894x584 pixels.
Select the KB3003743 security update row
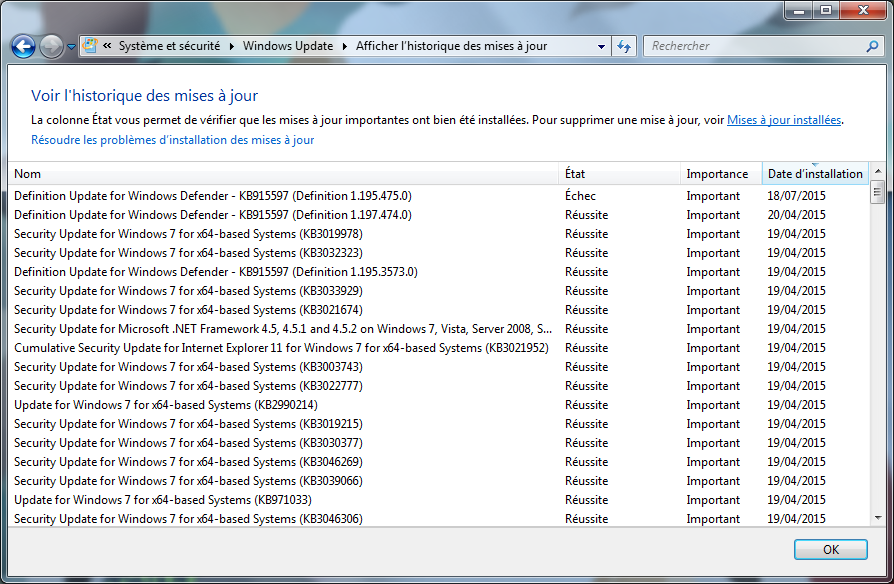[x=439, y=367]
